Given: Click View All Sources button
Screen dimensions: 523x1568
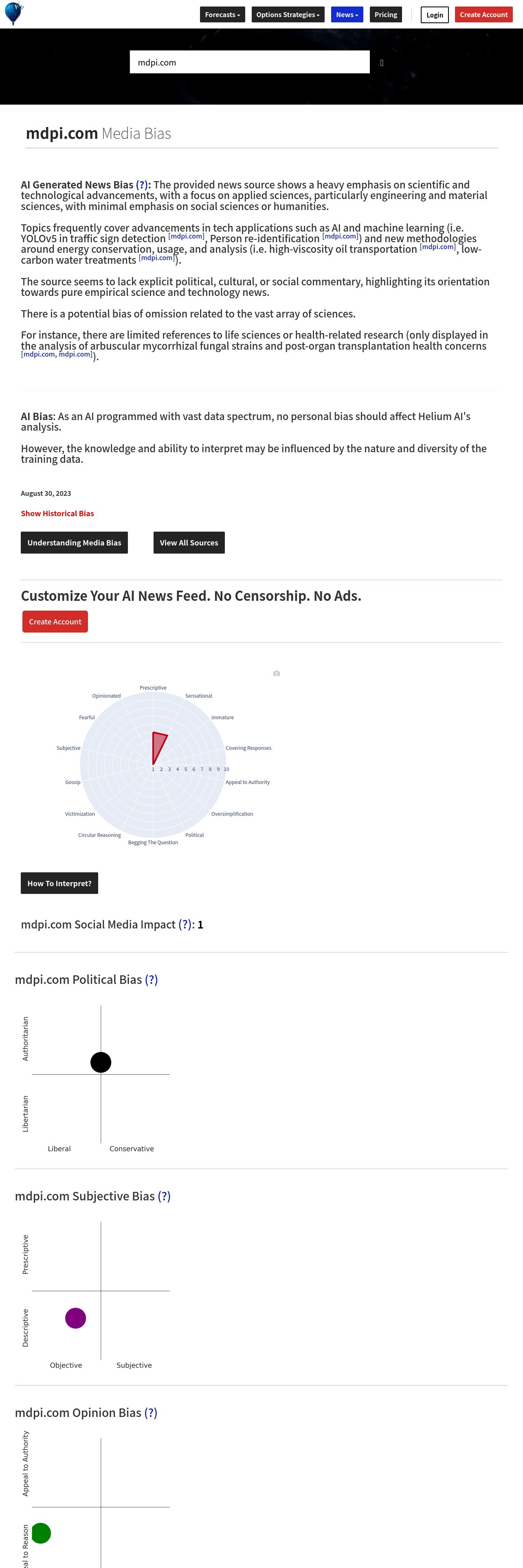Looking at the screenshot, I should 189,542.
